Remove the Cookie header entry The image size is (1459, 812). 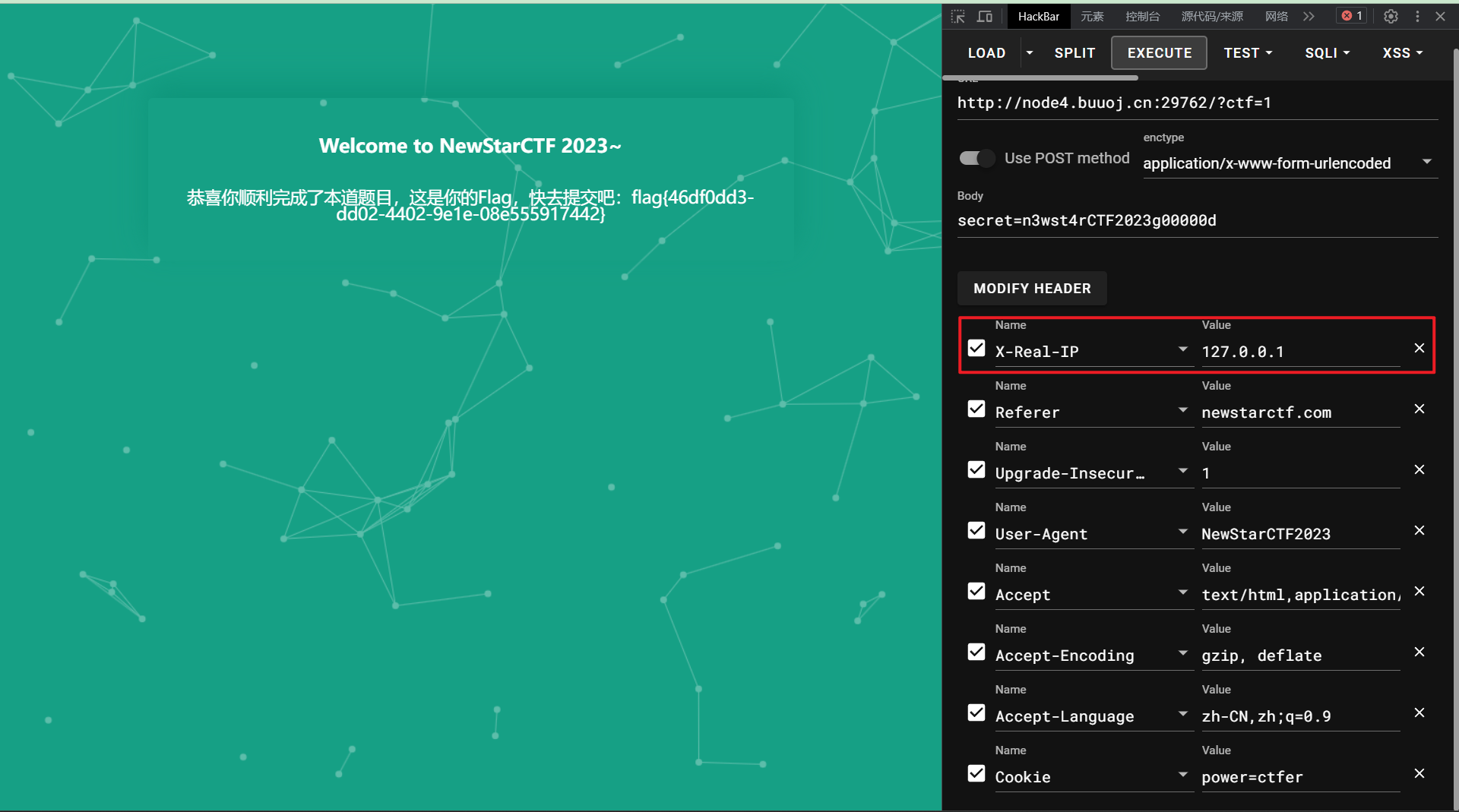click(x=1419, y=773)
